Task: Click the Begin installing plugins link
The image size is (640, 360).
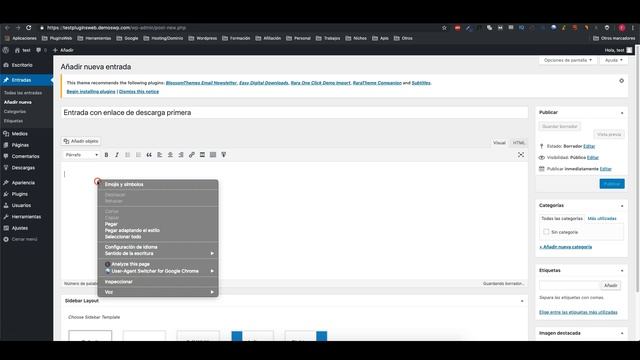Action: (91, 92)
